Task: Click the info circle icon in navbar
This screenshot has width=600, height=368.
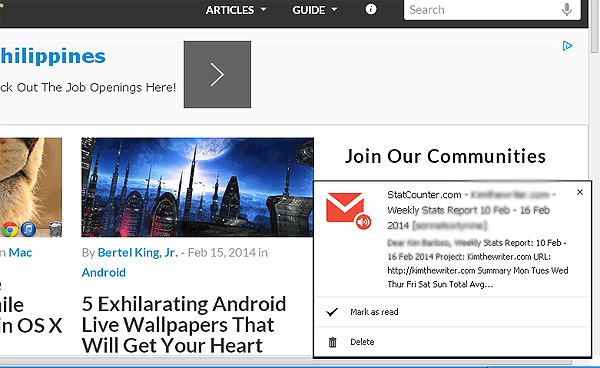Action: click(371, 9)
